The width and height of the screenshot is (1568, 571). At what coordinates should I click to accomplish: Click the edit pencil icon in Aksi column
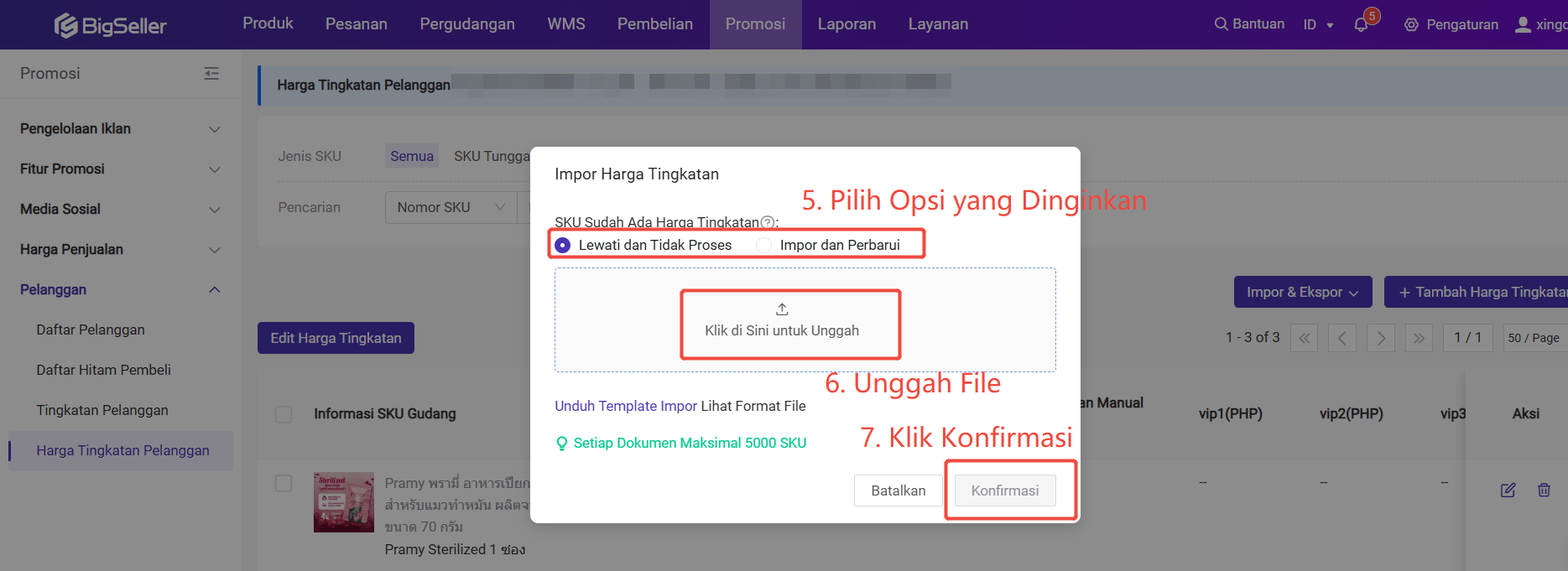[1508, 490]
